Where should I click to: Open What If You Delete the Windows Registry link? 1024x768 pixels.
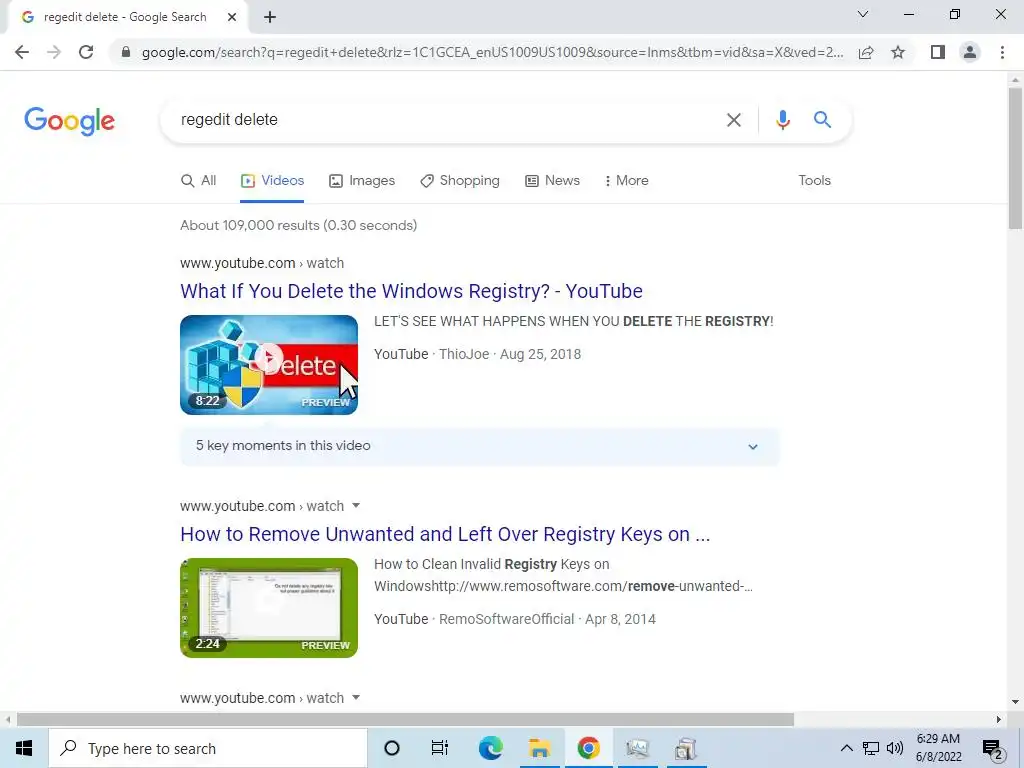coord(411,291)
